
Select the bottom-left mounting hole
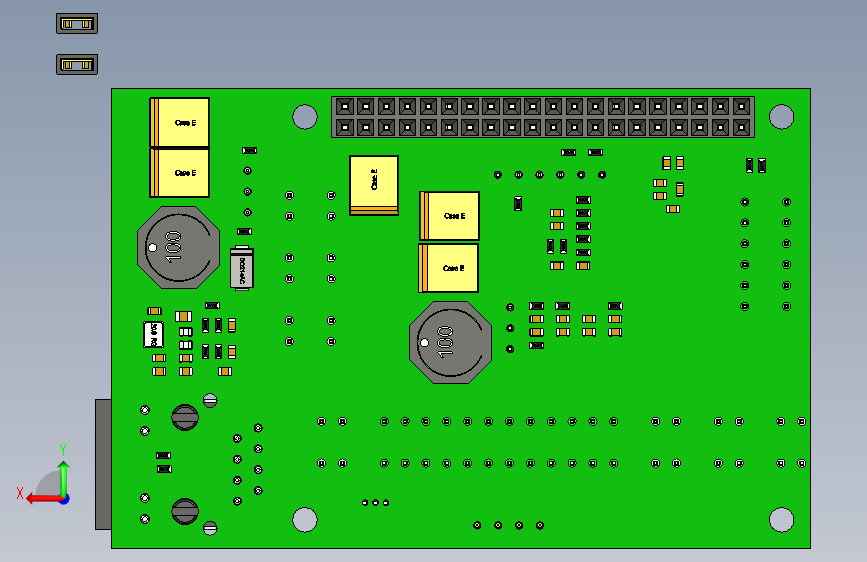click(x=305, y=519)
